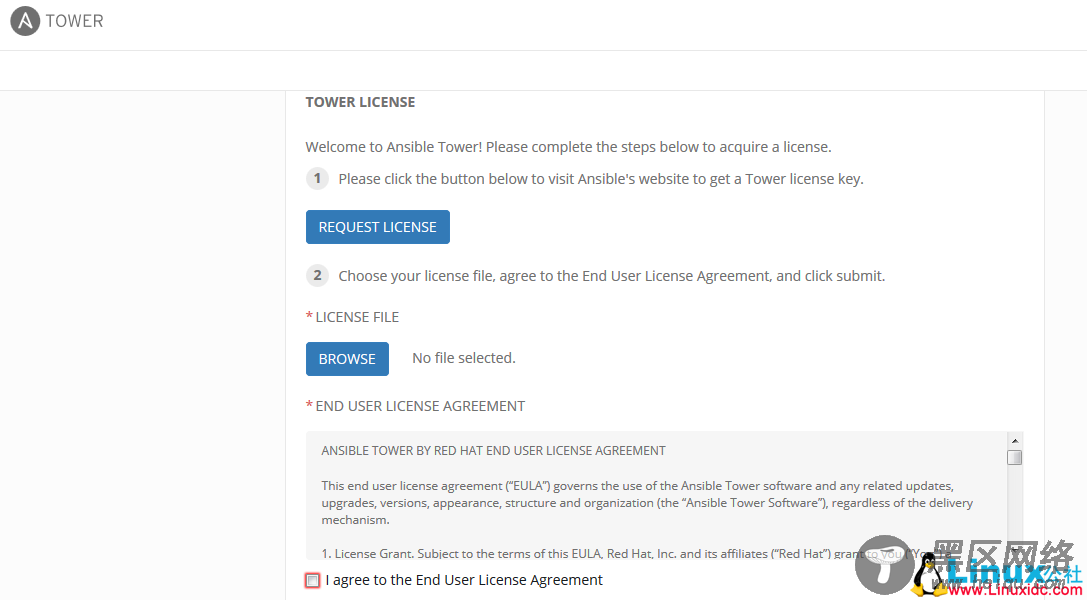Screen dimensions: 1087x600
Task: Open the BROWSE file chooser button
Action: (x=347, y=359)
